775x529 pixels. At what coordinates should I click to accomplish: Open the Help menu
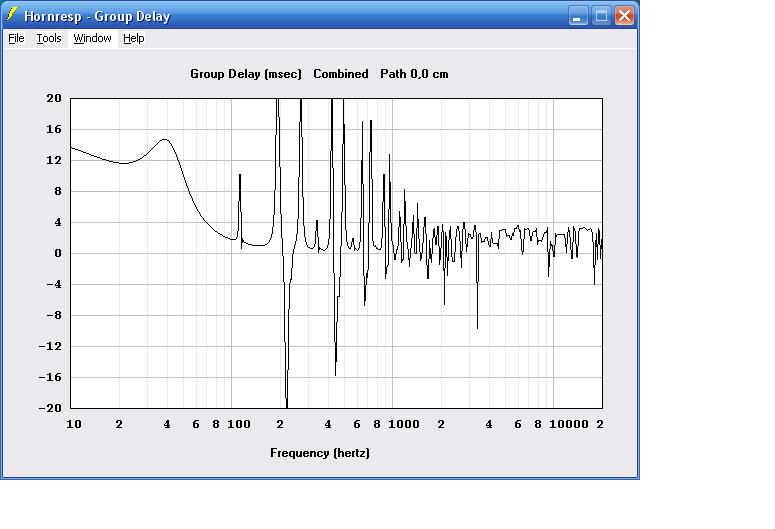[x=133, y=39]
